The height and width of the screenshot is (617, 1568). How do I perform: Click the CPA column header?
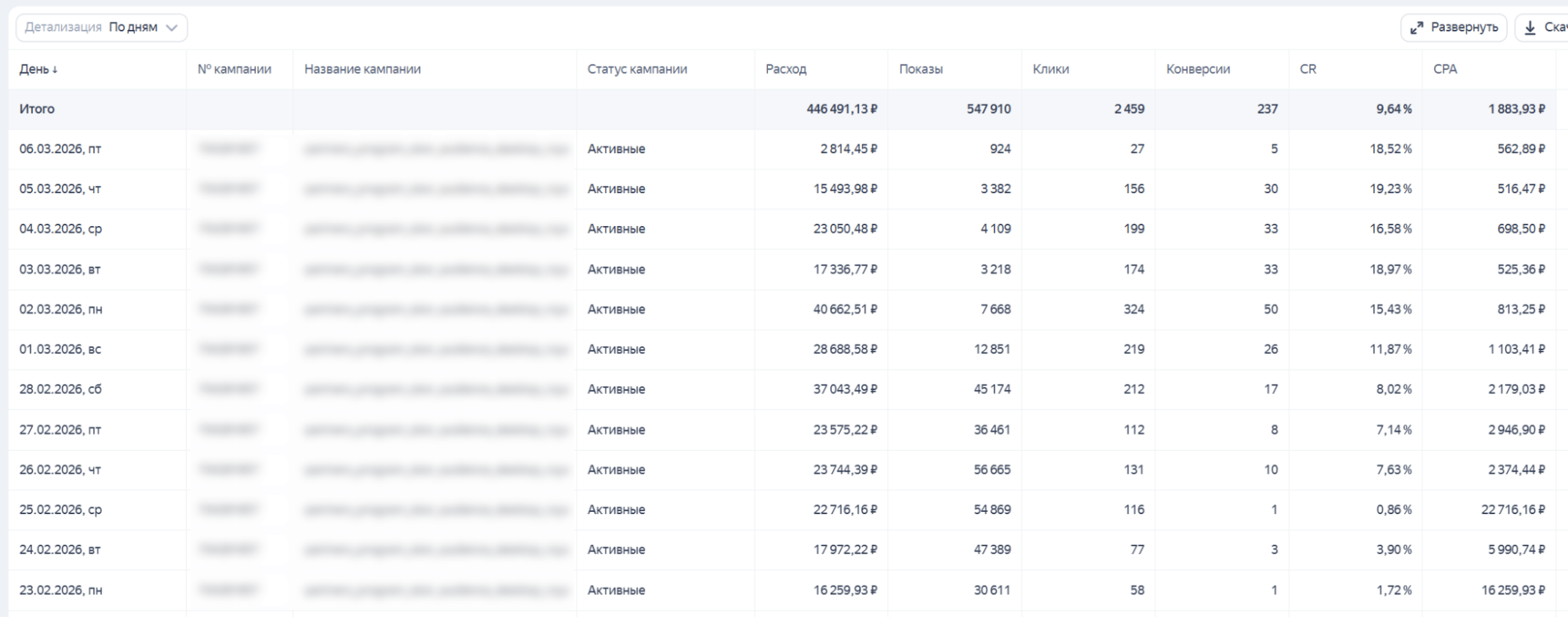[1445, 69]
